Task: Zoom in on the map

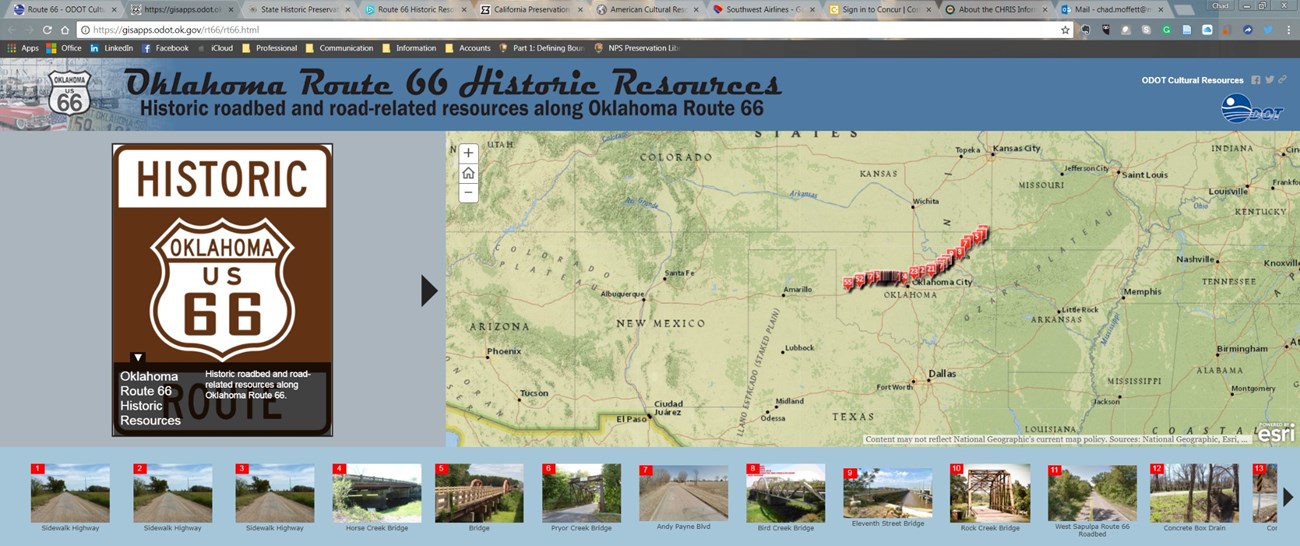Action: pos(468,153)
